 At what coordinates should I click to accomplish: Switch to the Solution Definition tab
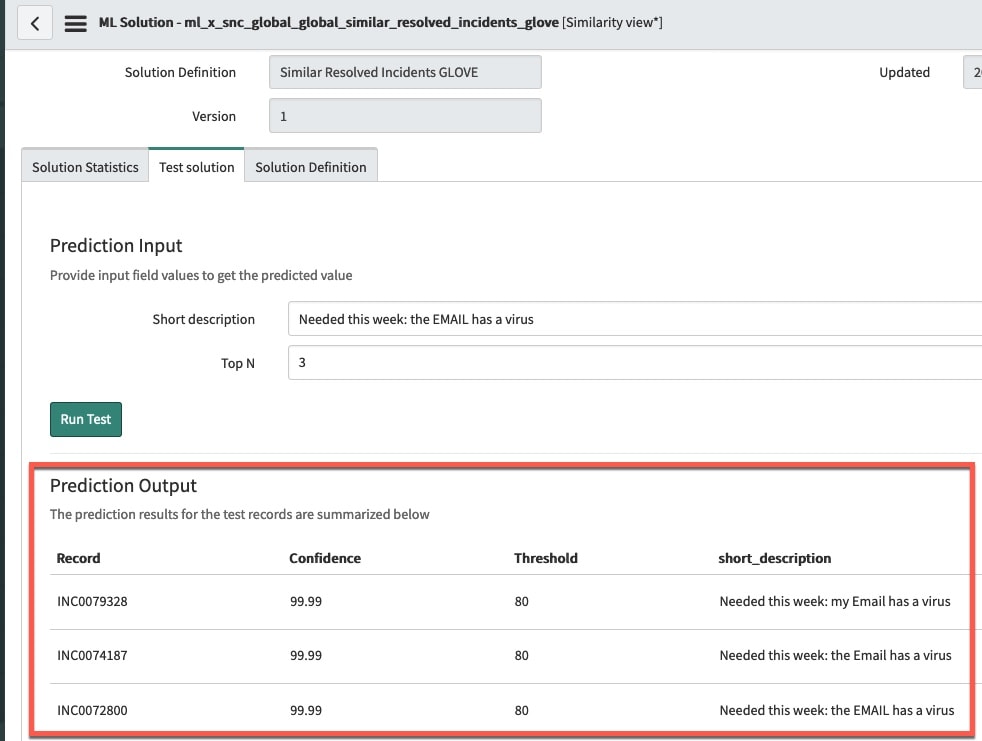click(310, 166)
